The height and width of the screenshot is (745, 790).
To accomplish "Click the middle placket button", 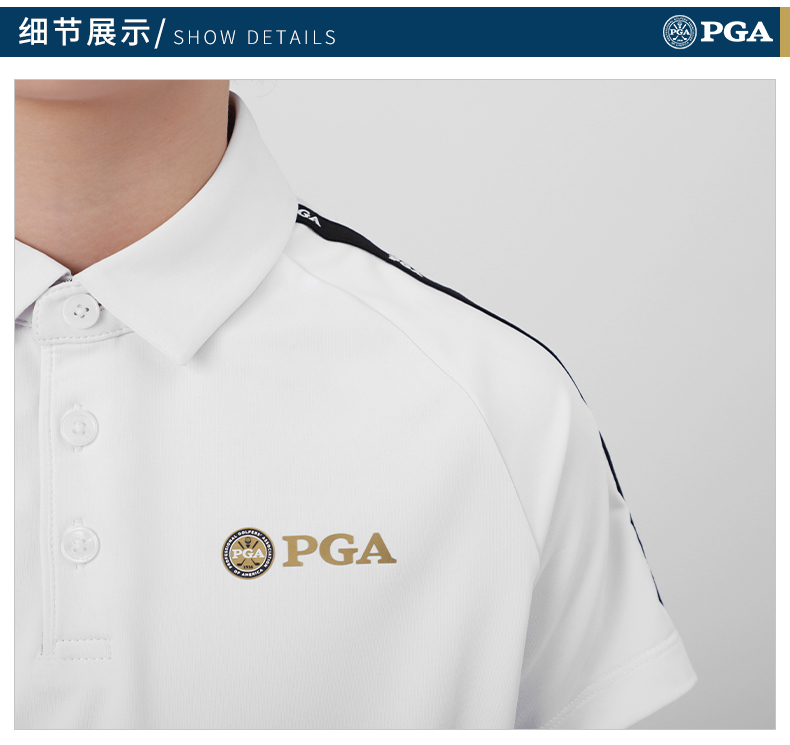I will (x=79, y=428).
